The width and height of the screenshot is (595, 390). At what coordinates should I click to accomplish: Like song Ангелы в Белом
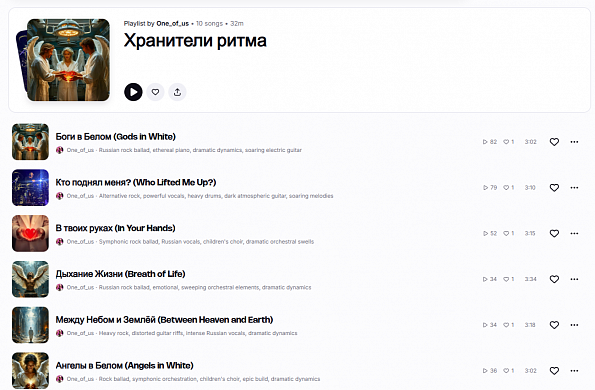554,371
